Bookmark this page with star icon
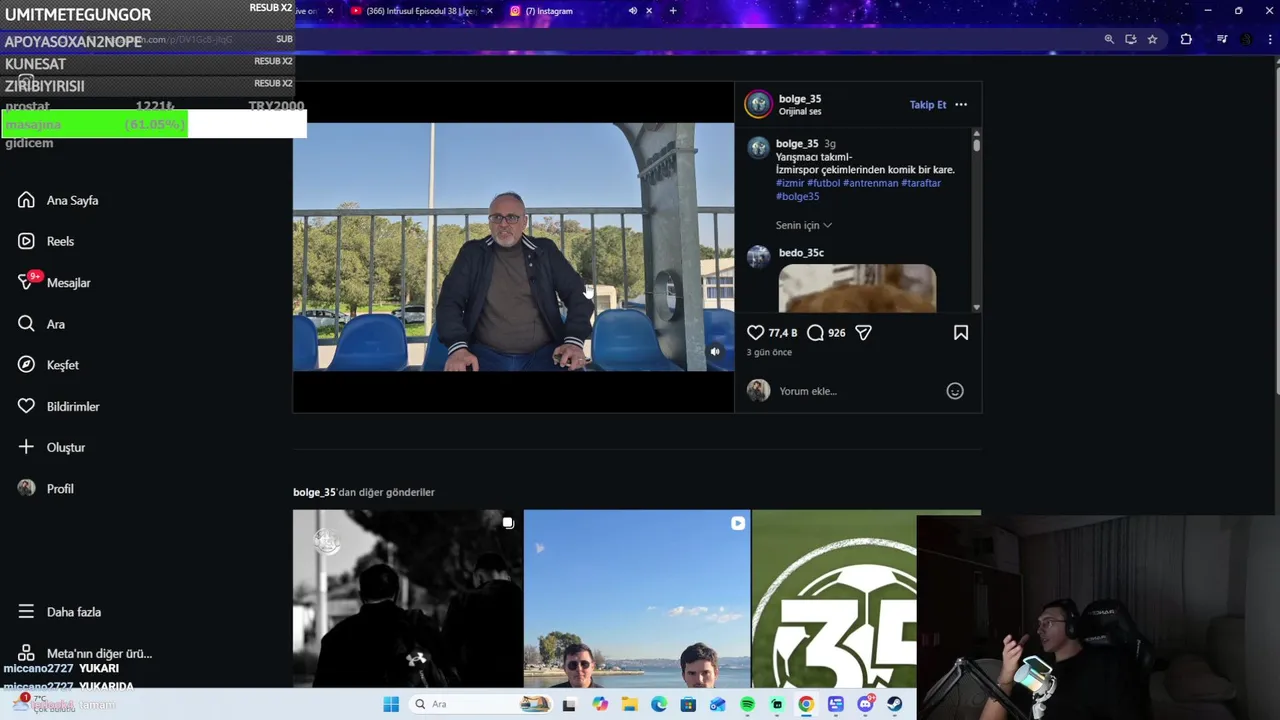1280x720 pixels. 1153,39
